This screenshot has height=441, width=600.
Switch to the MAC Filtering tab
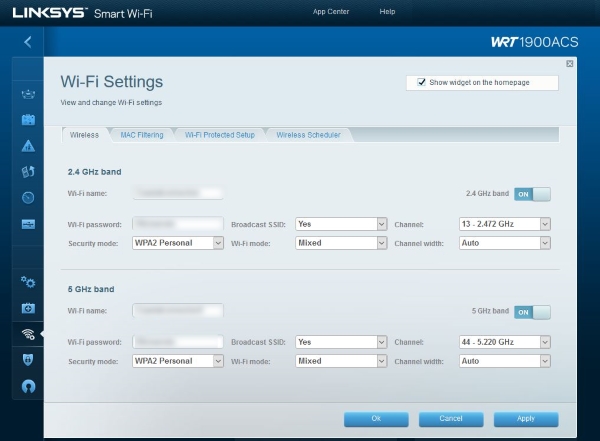pos(142,135)
